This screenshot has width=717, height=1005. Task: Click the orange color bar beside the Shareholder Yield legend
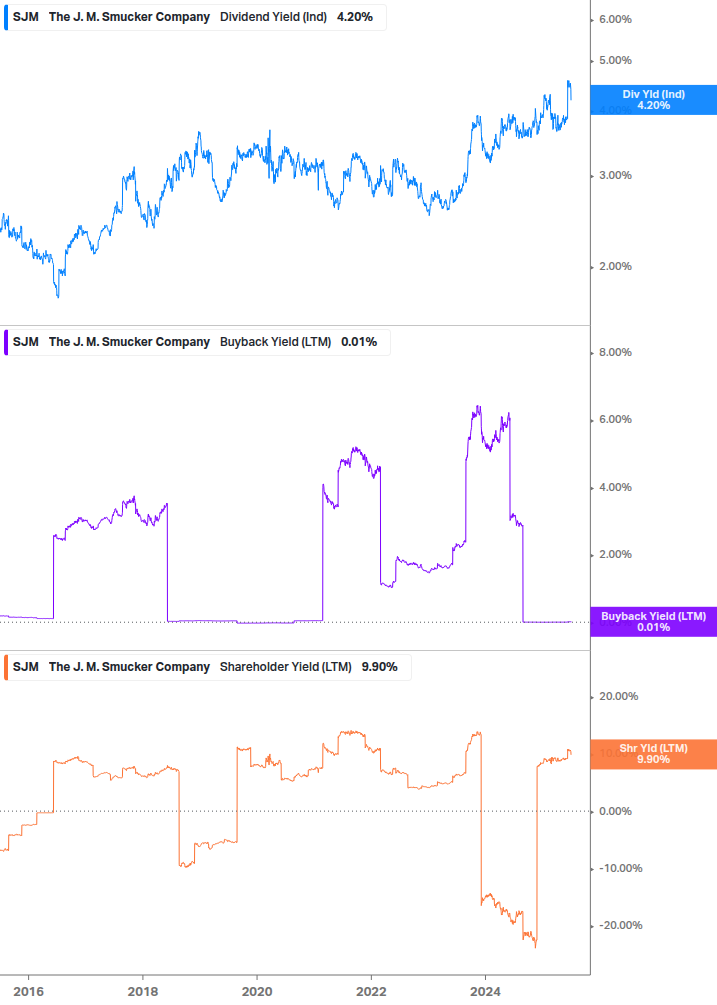6,667
